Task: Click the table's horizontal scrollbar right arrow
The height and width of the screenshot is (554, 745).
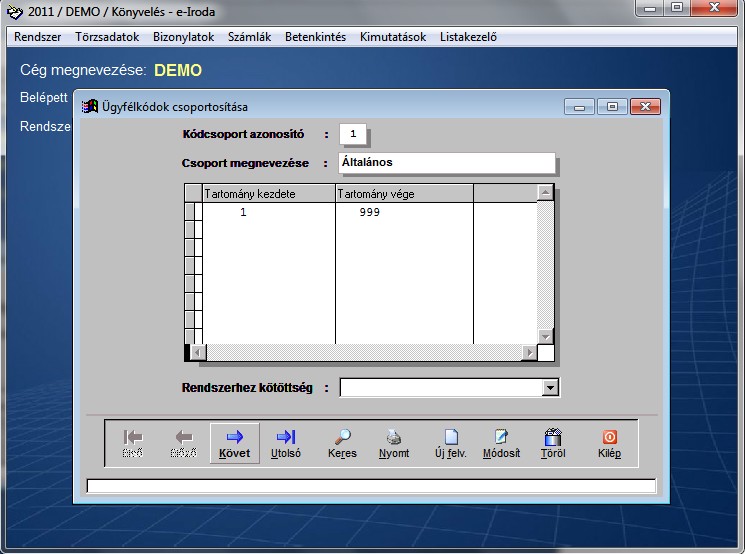Action: (x=528, y=353)
